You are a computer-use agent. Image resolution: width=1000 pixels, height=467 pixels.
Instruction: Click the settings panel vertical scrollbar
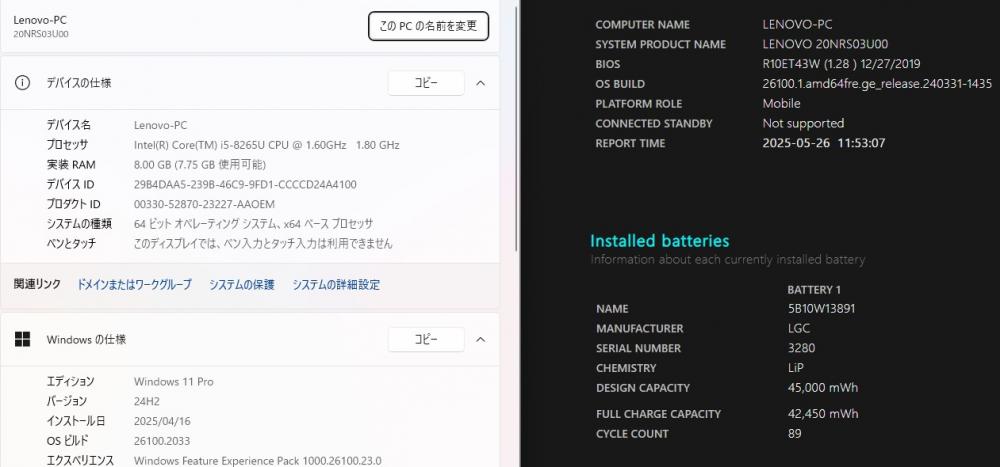516,128
